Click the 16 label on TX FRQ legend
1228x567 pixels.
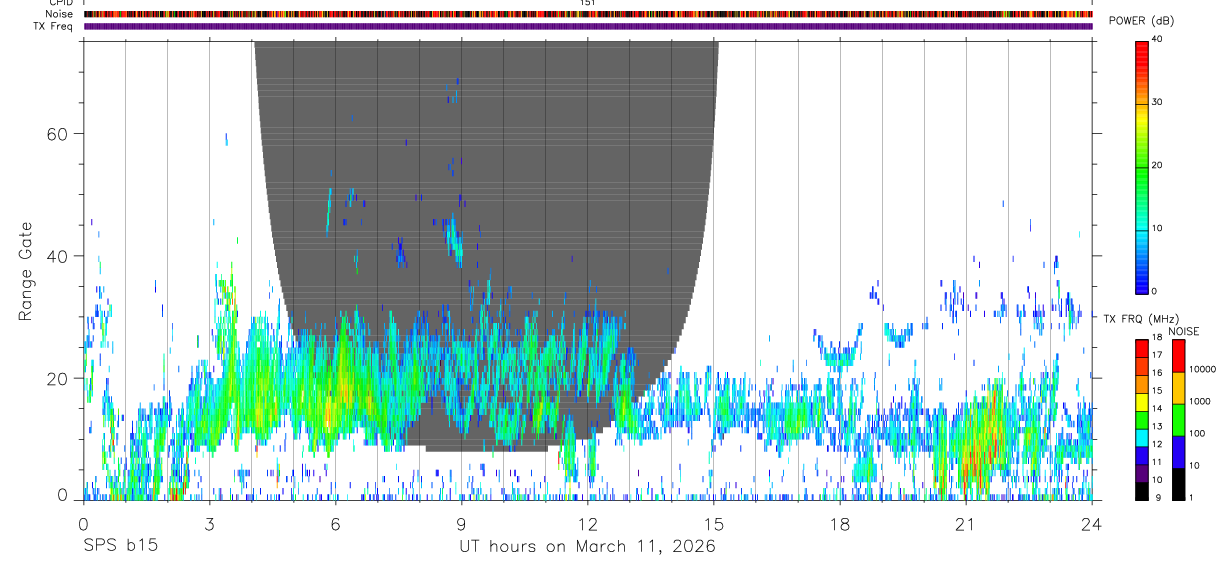coord(1156,373)
